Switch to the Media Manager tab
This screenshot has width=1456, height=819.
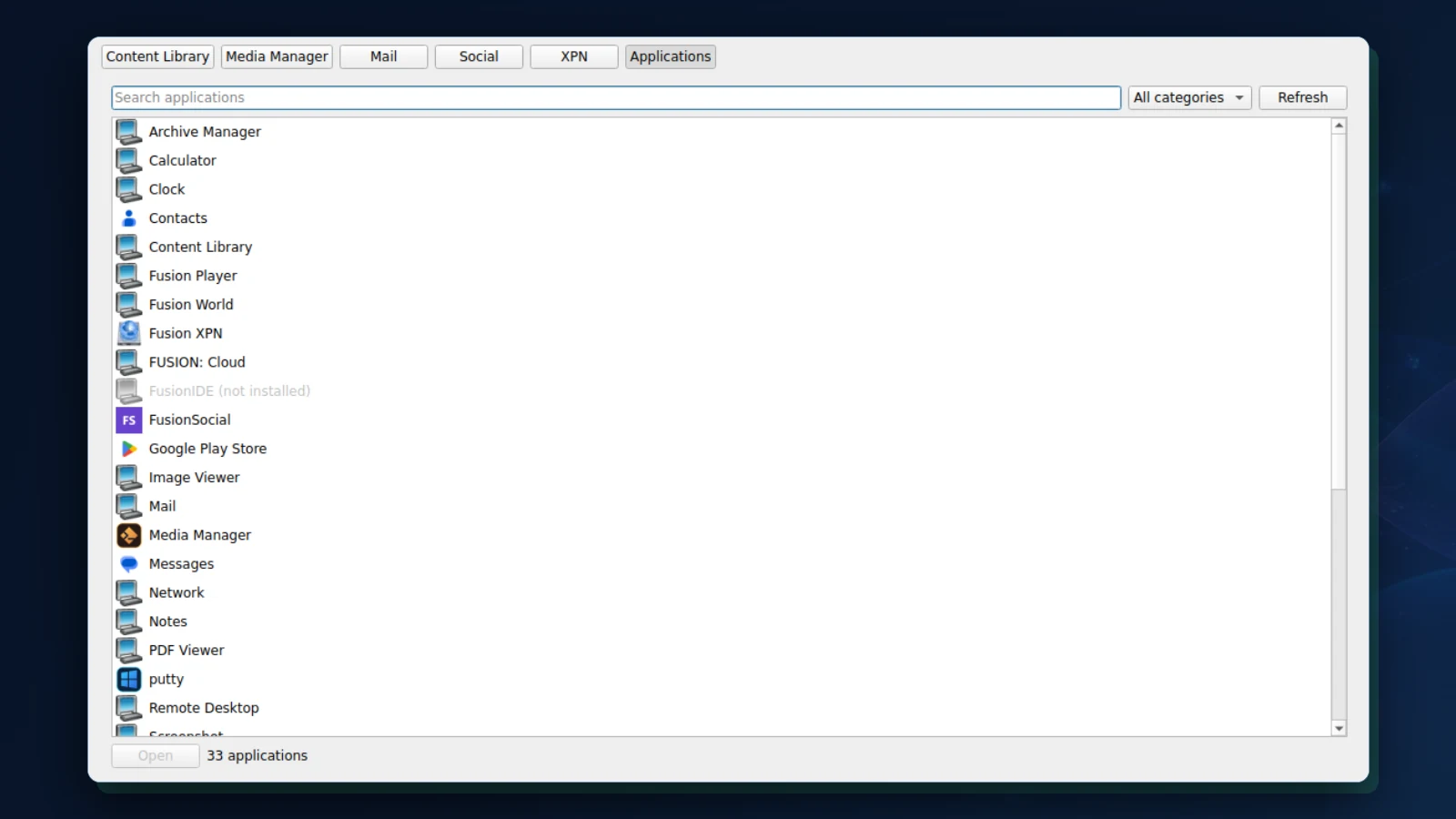pos(277,56)
